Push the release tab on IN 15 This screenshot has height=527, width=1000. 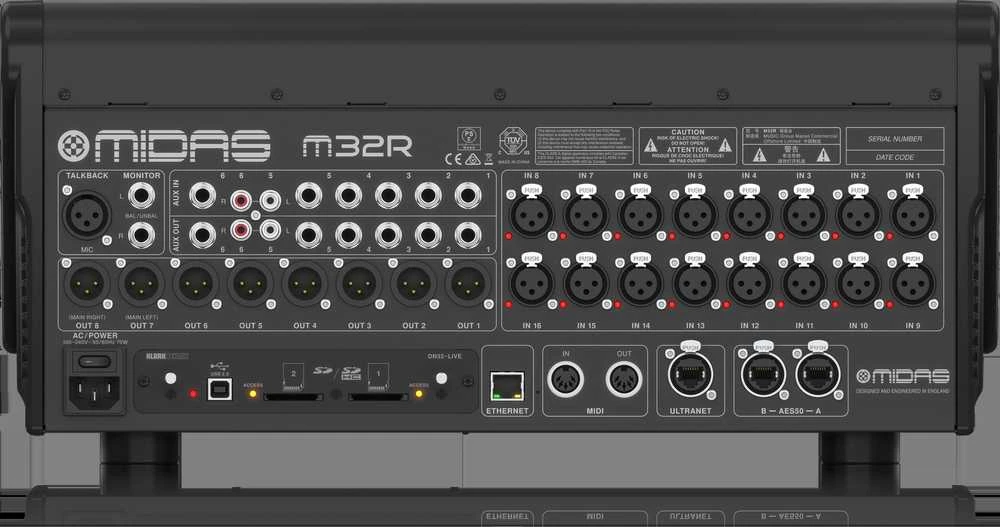585,258
